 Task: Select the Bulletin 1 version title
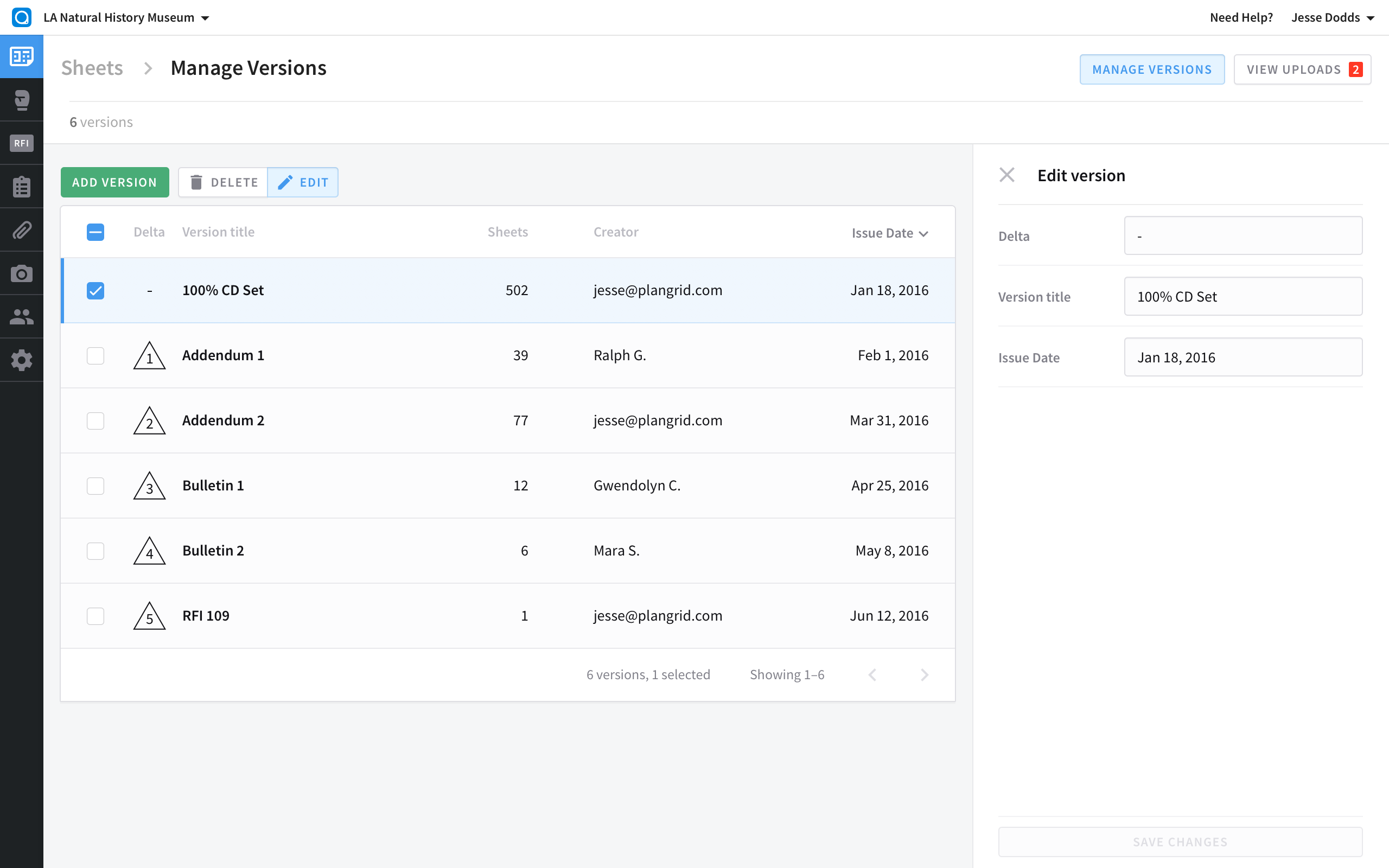coord(213,486)
